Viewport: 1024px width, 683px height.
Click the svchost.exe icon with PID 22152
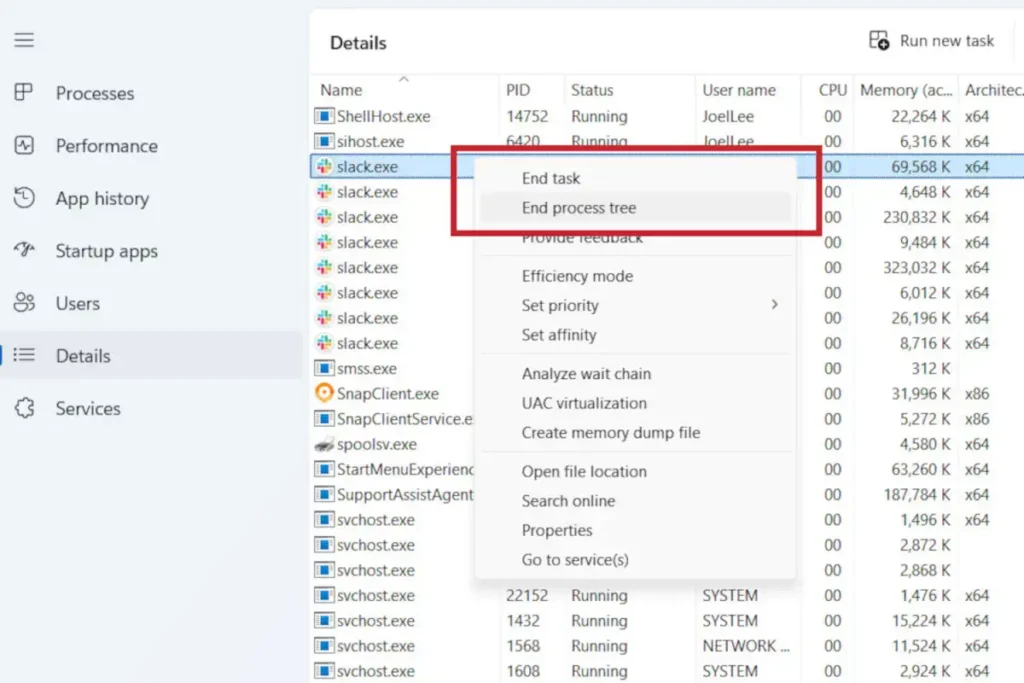[324, 595]
